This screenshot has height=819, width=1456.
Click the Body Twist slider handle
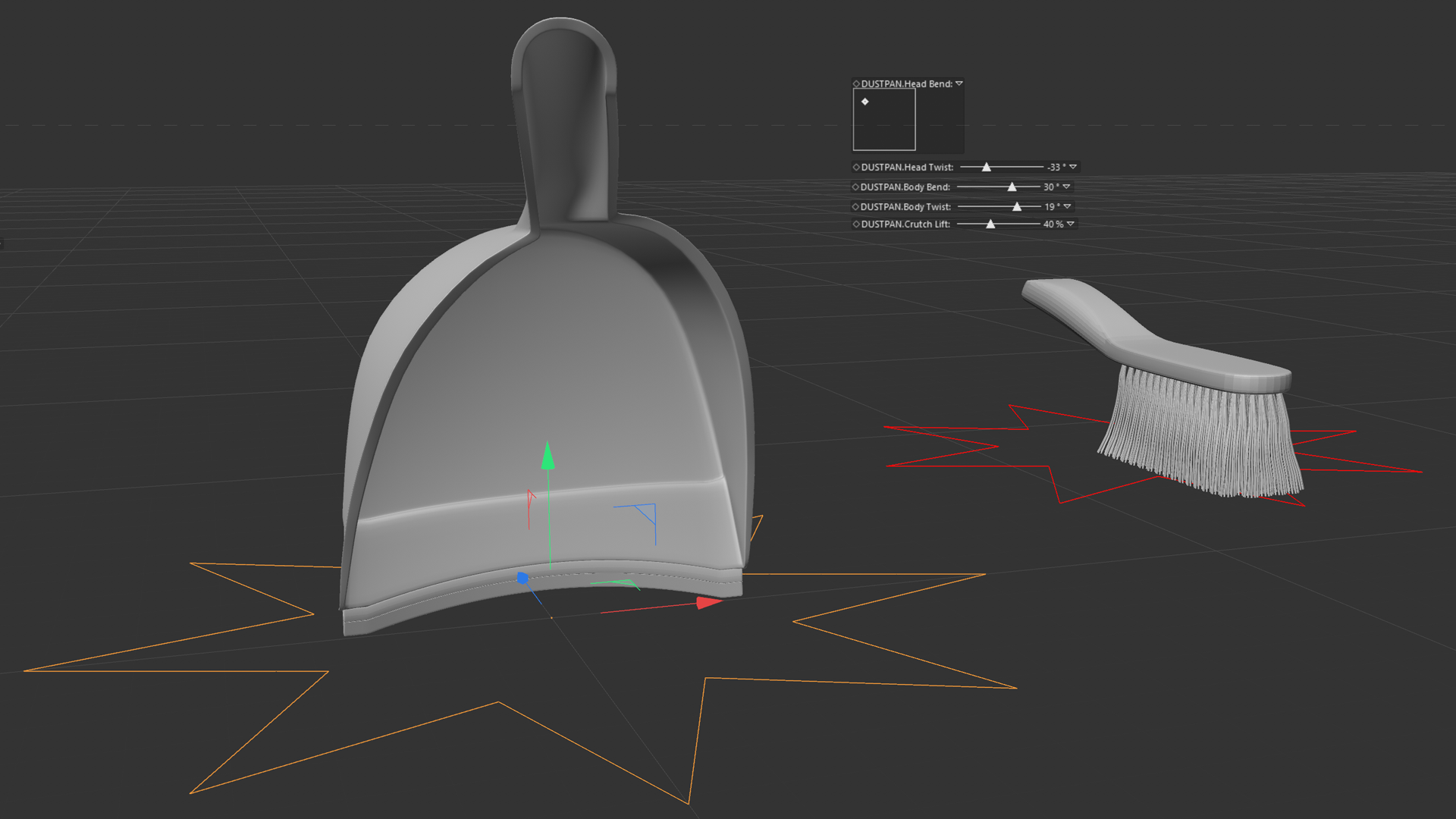coord(1017,206)
